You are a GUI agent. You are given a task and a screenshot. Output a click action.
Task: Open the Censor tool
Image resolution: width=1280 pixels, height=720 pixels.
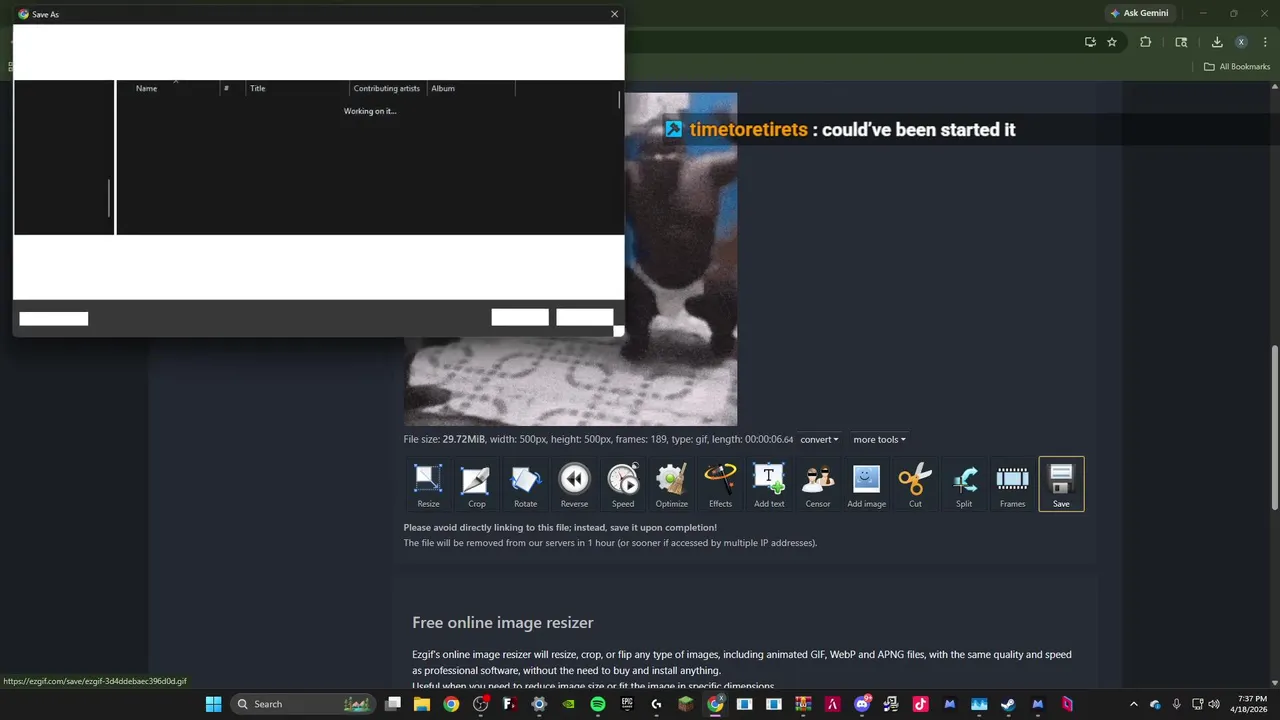(818, 485)
